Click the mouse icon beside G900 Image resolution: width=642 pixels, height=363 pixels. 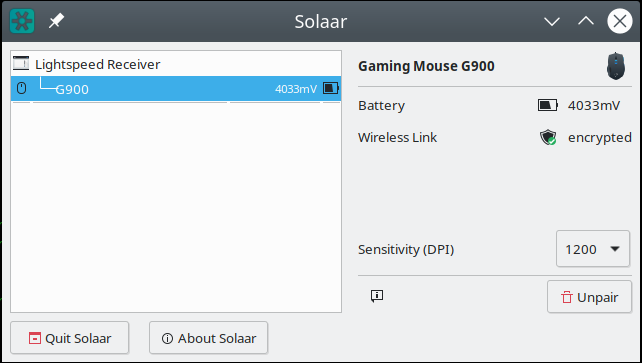21,88
